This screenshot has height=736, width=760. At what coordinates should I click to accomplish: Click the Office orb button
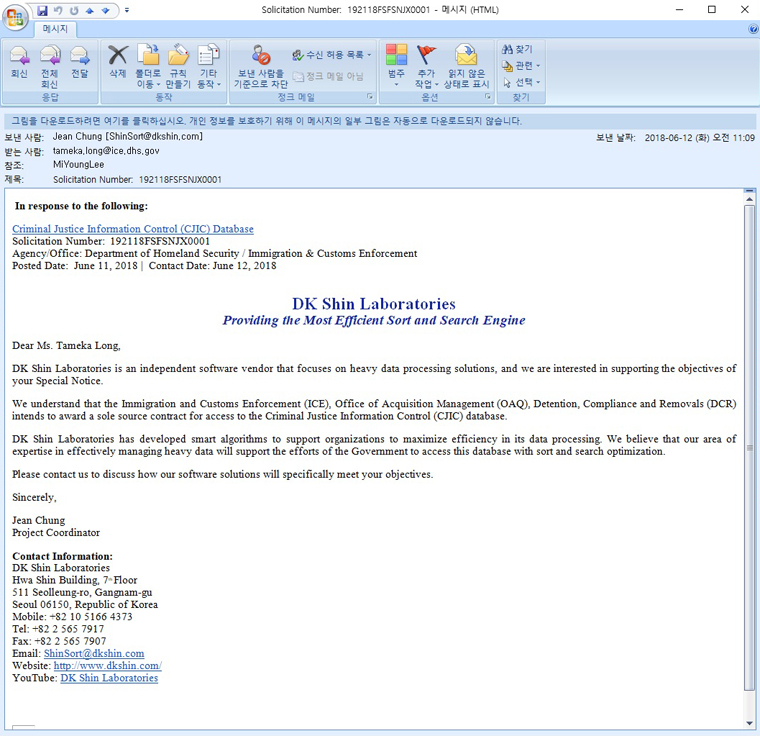15,17
